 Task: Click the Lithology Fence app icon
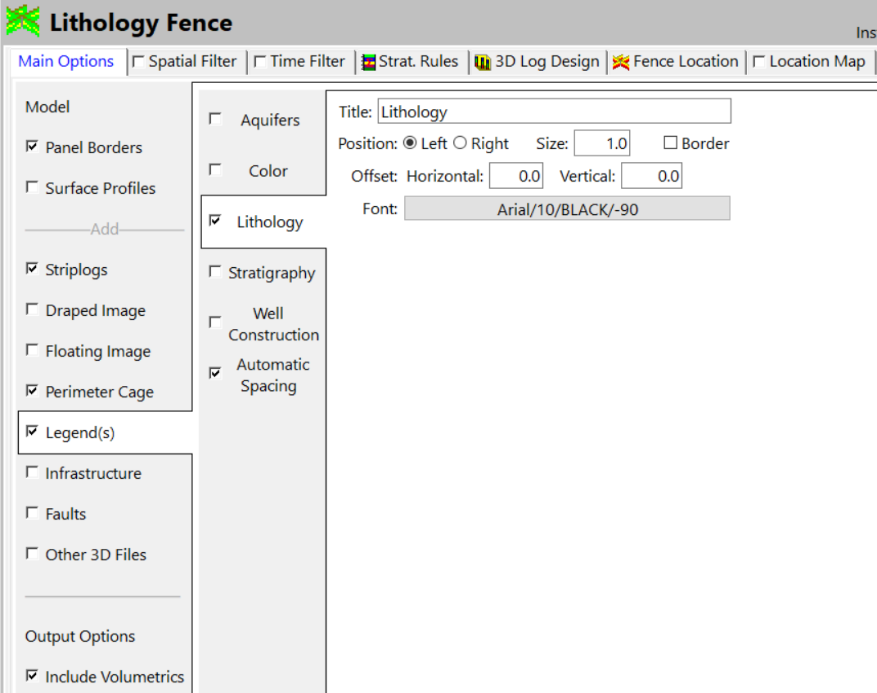pyautogui.click(x=22, y=21)
